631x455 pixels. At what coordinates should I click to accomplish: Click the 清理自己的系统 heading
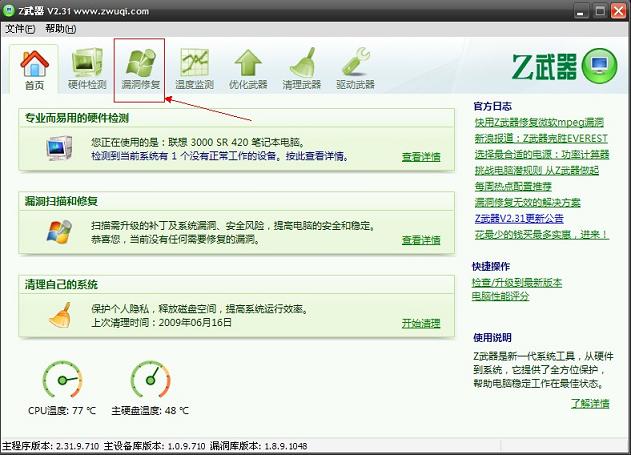coord(61,285)
